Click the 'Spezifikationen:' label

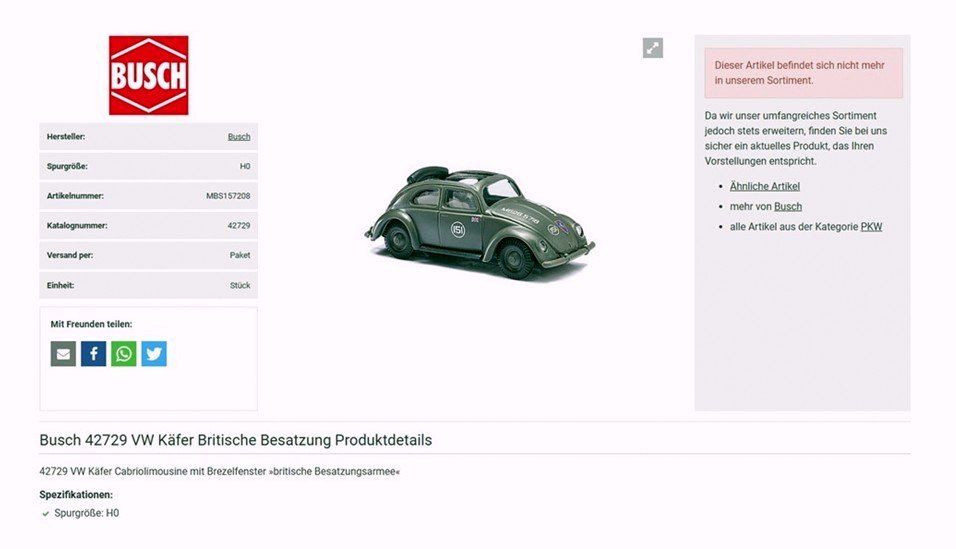[76, 495]
